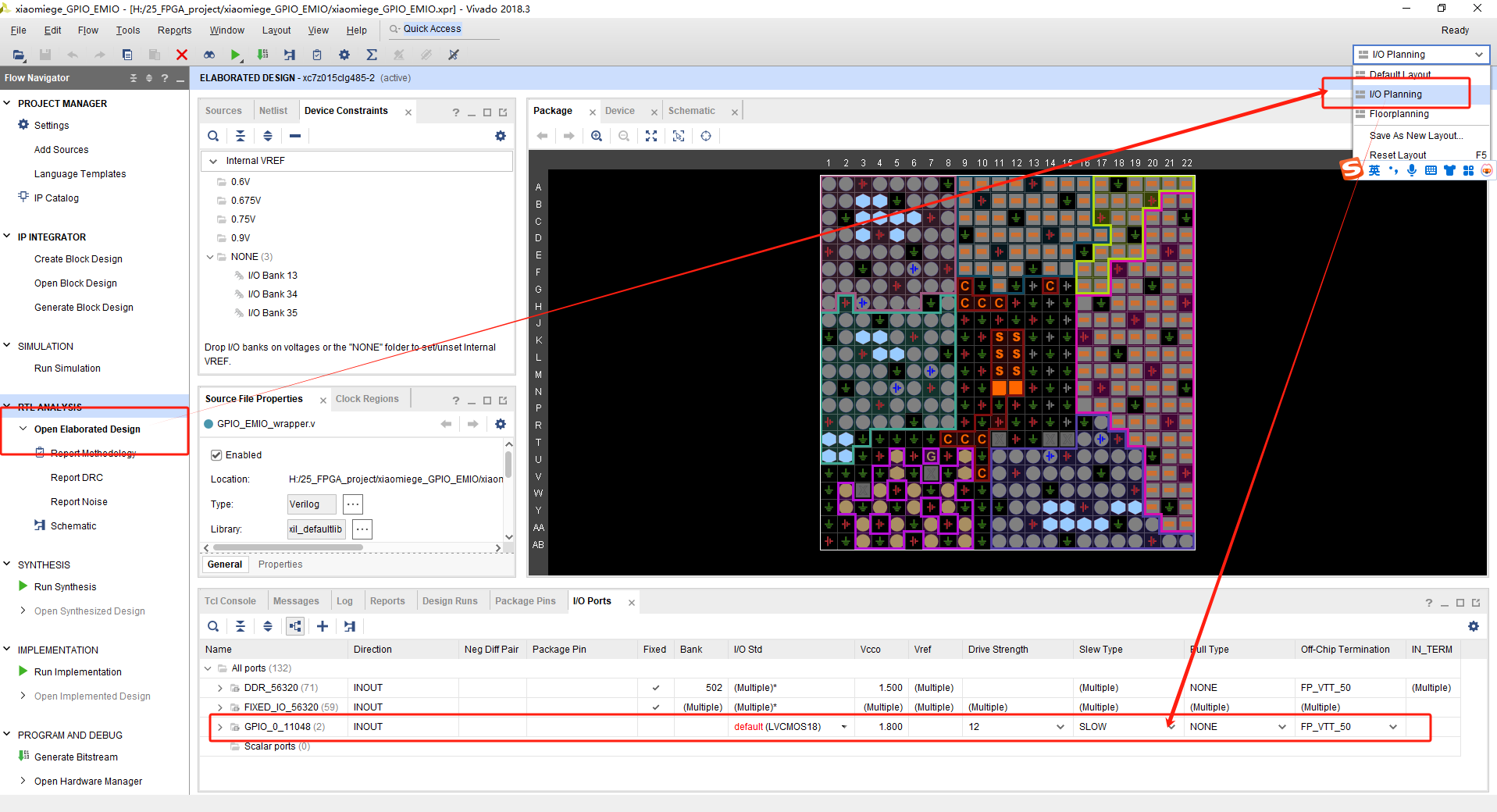Open Device Constraints panel settings gear
Image resolution: width=1497 pixels, height=812 pixels.
coord(501,136)
